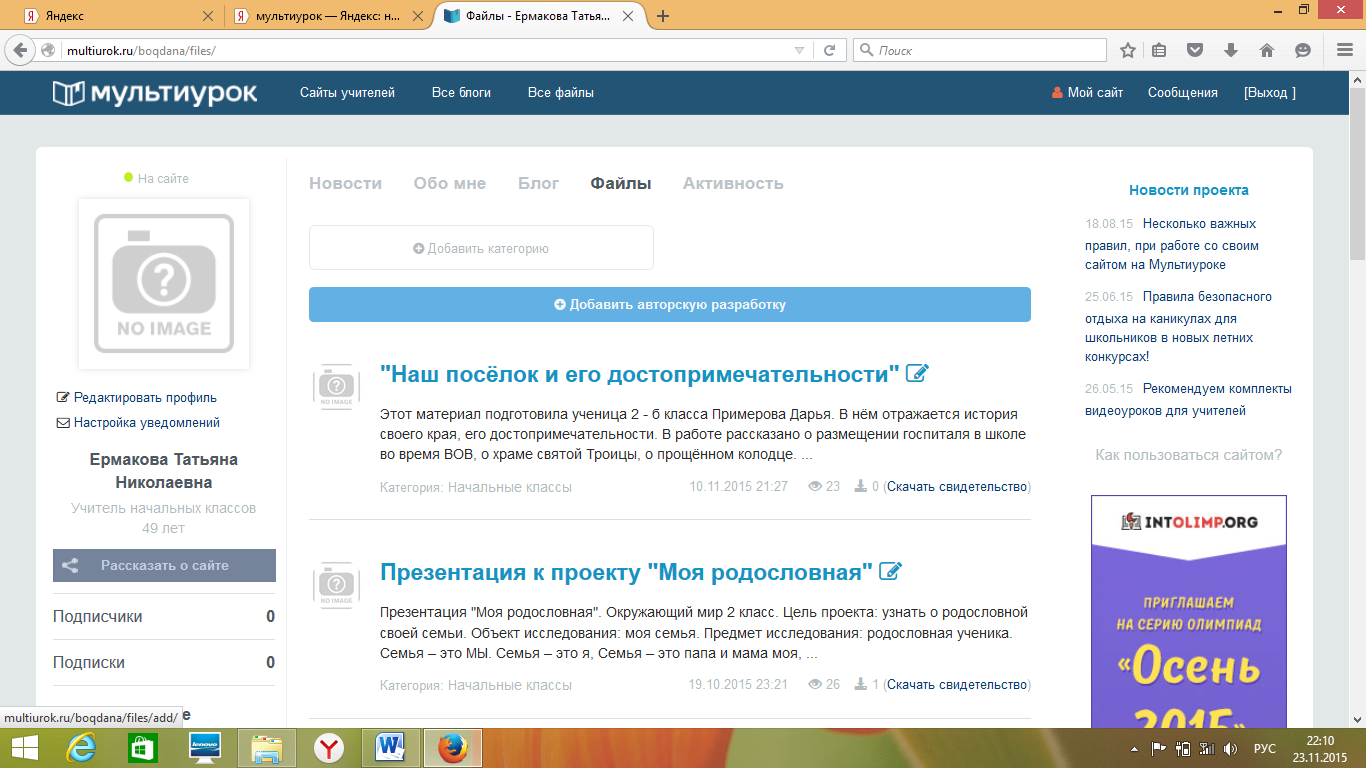Click the volume speaker tray icon
This screenshot has width=1366, height=768.
point(1231,749)
